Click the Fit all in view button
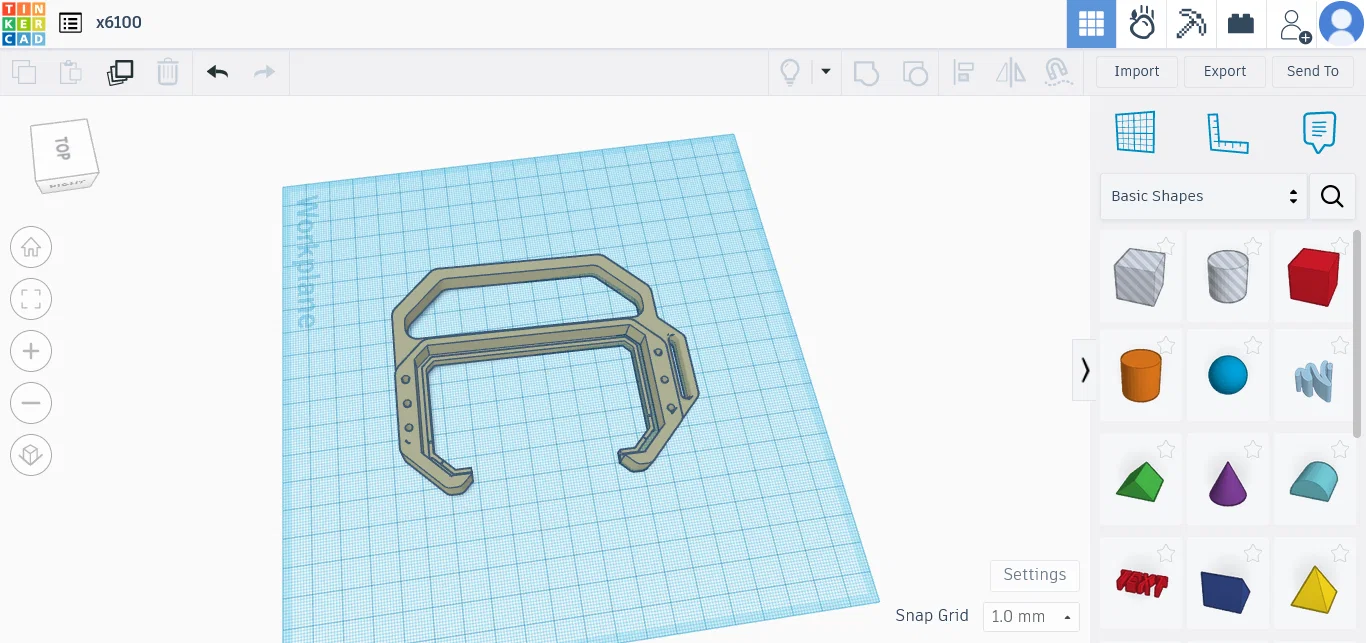Screen dimensions: 1366x643 point(31,299)
